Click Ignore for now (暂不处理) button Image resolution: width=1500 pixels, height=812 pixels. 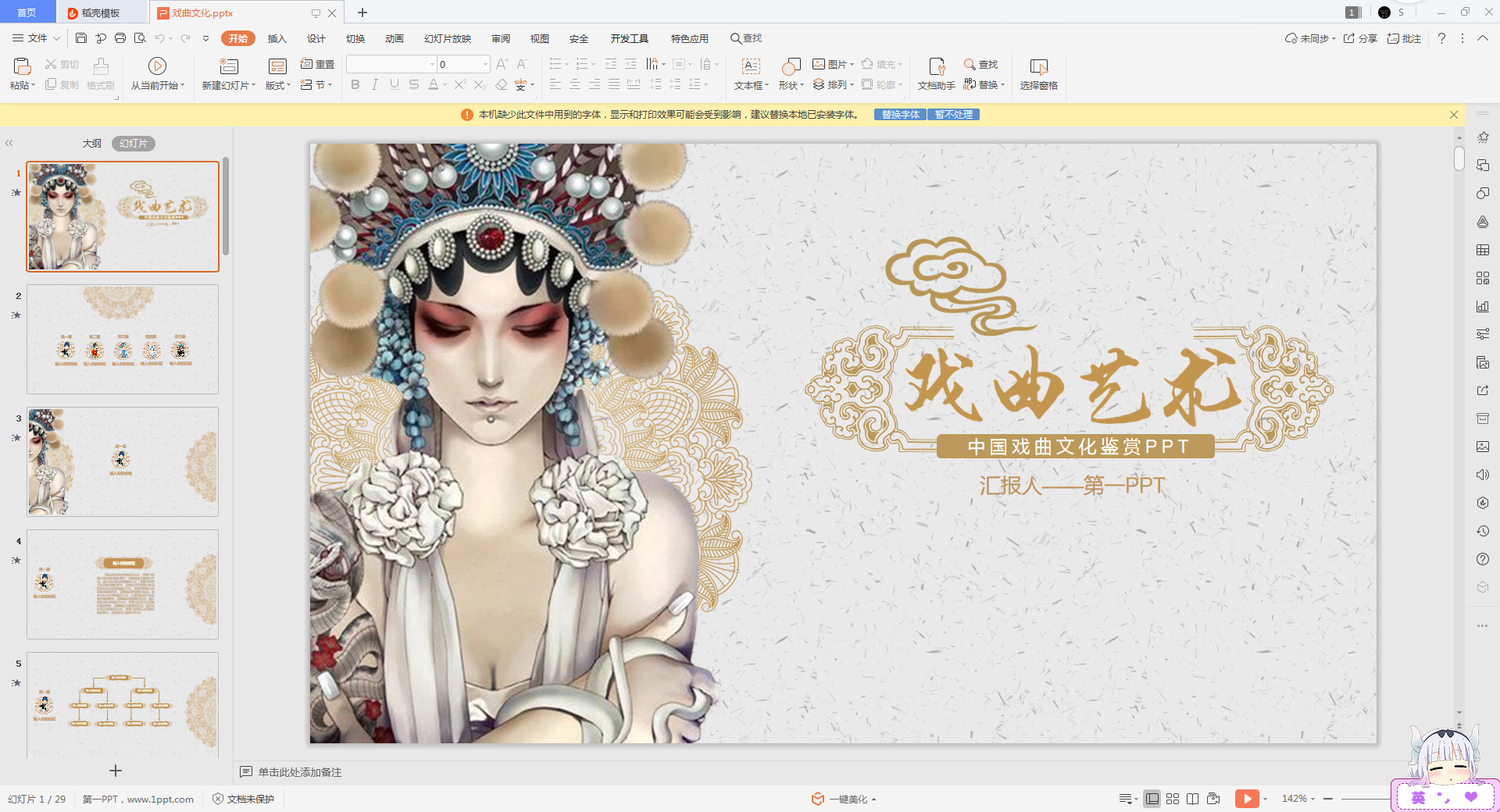(x=954, y=115)
